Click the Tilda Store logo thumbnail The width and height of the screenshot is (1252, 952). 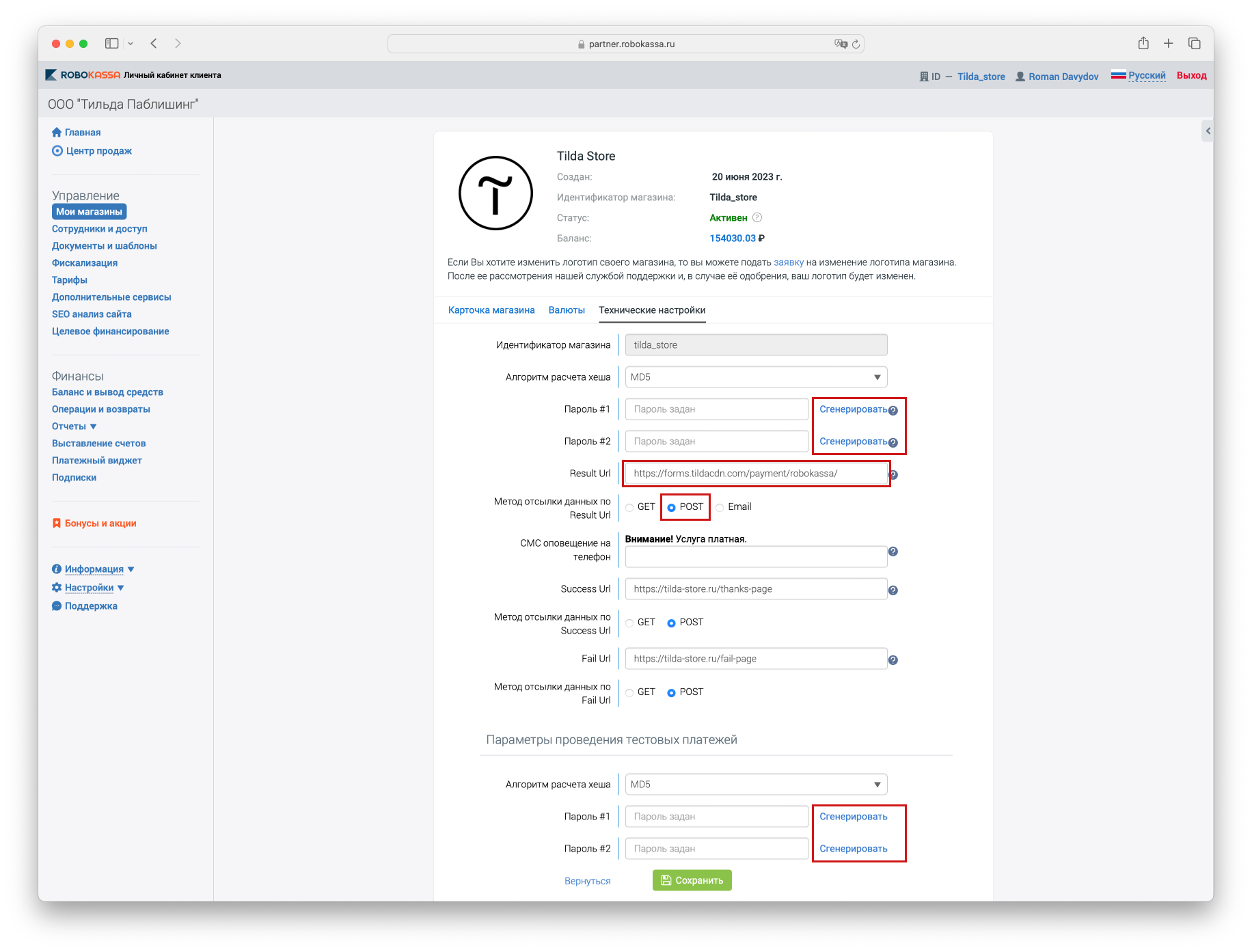495,193
